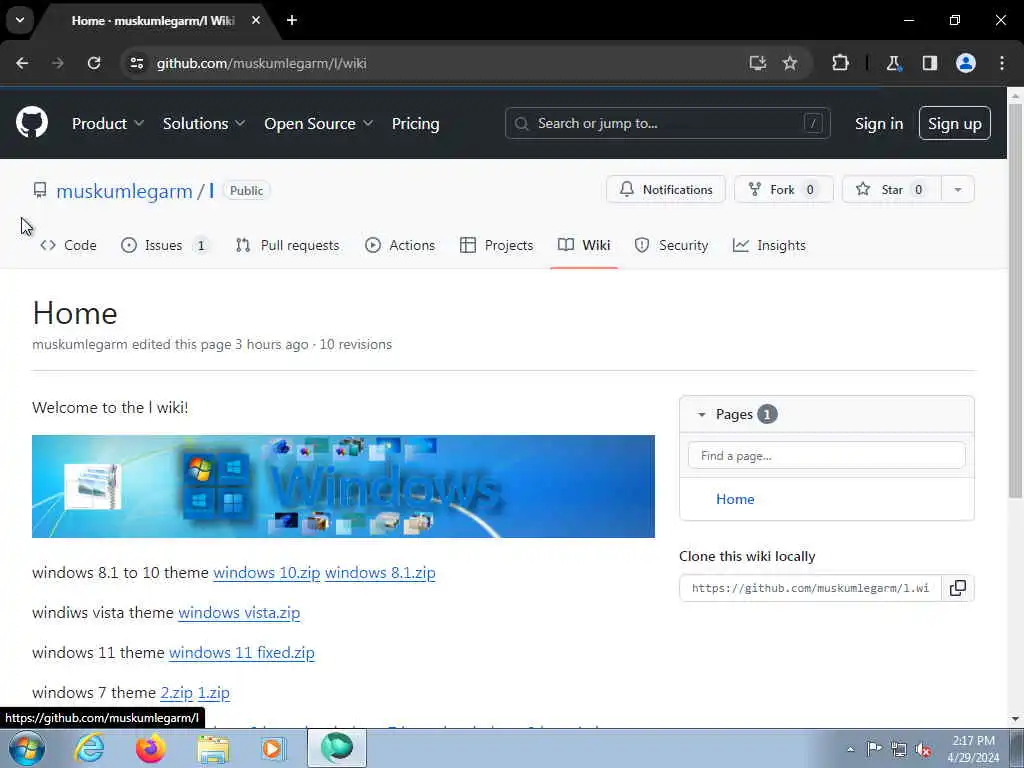This screenshot has width=1024, height=768.
Task: Click the Windows banner image
Action: [343, 487]
